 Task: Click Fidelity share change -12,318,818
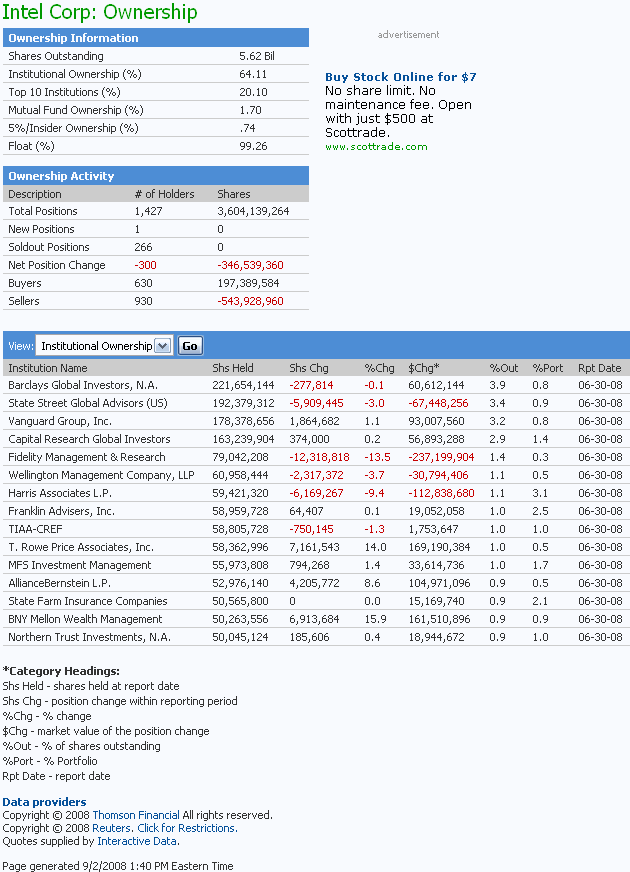click(319, 457)
